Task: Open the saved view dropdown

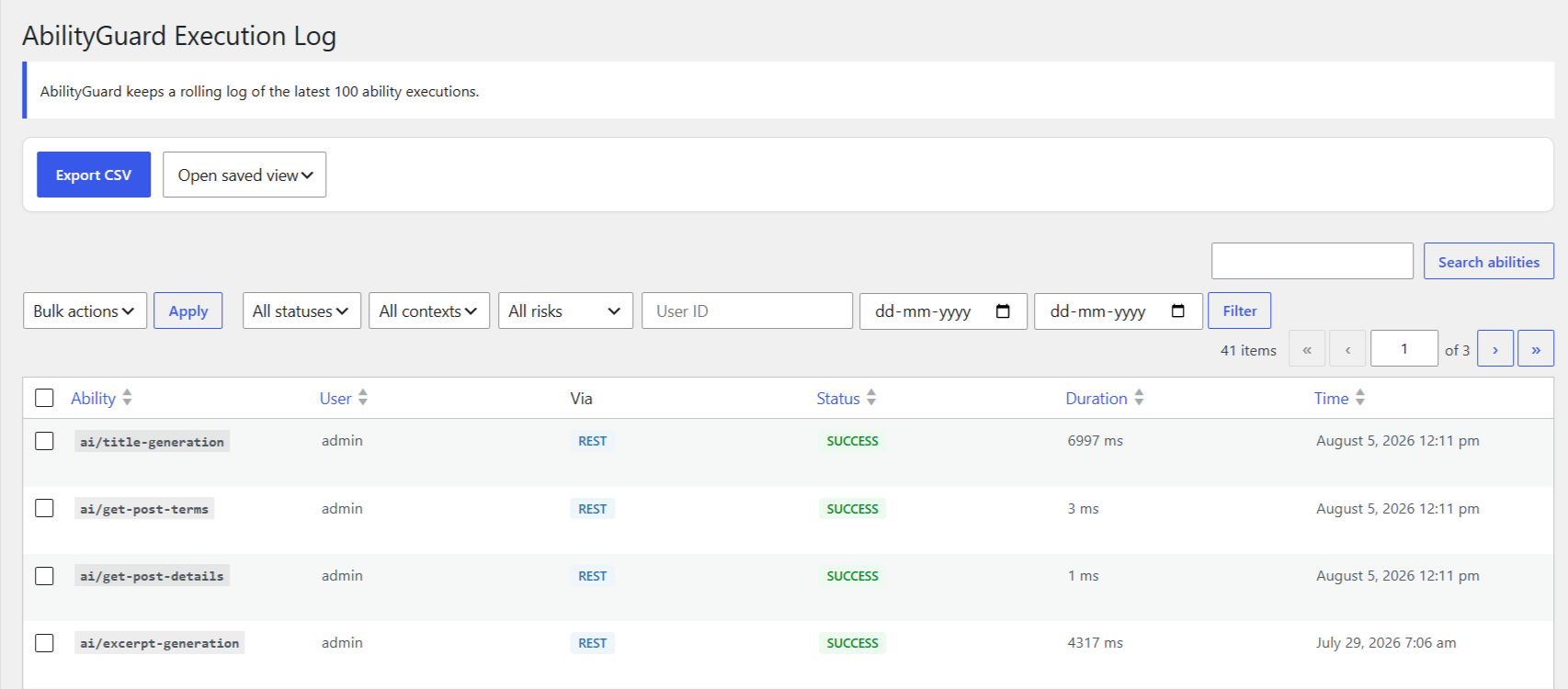Action: pos(244,175)
